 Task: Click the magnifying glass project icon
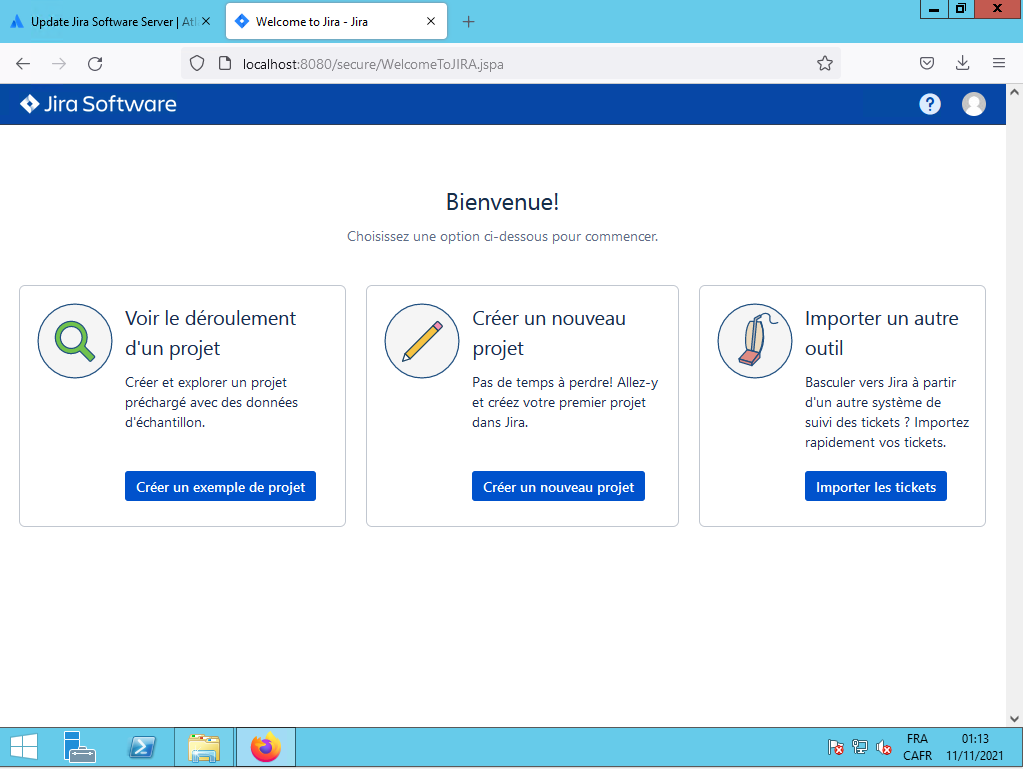coord(75,341)
